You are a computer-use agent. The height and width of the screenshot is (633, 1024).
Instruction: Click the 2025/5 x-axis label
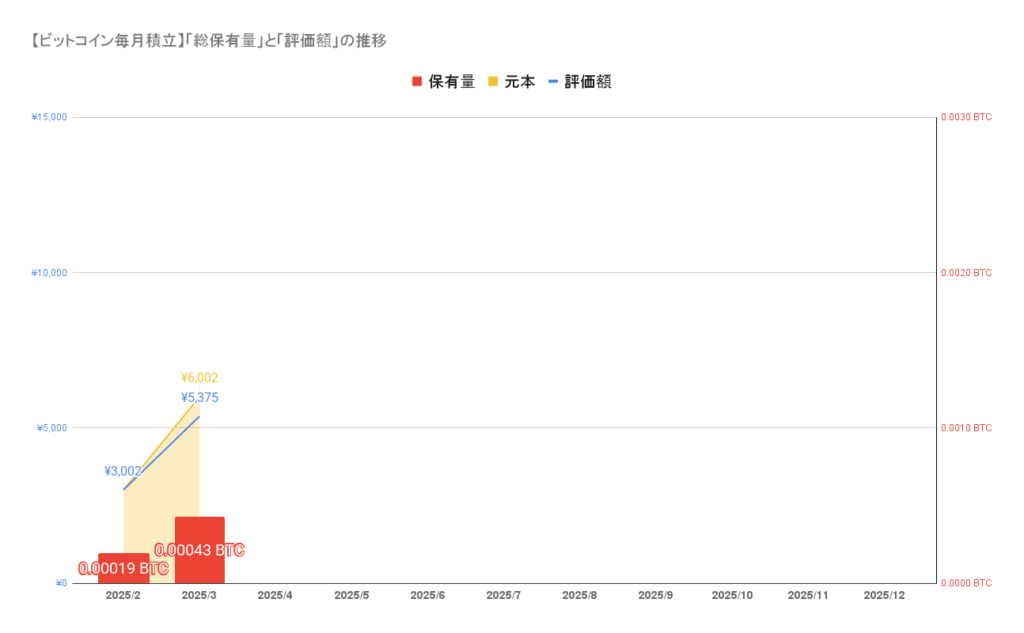pos(351,595)
